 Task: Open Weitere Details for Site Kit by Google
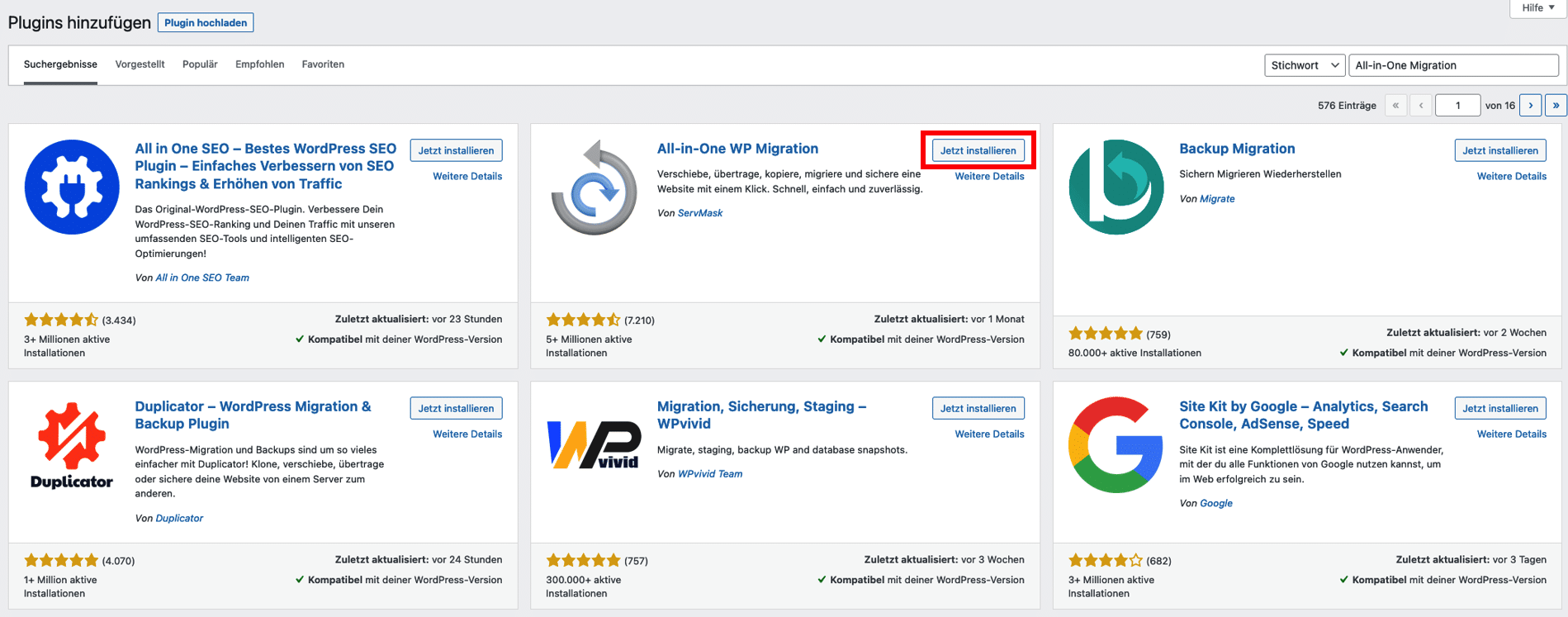pos(1512,434)
